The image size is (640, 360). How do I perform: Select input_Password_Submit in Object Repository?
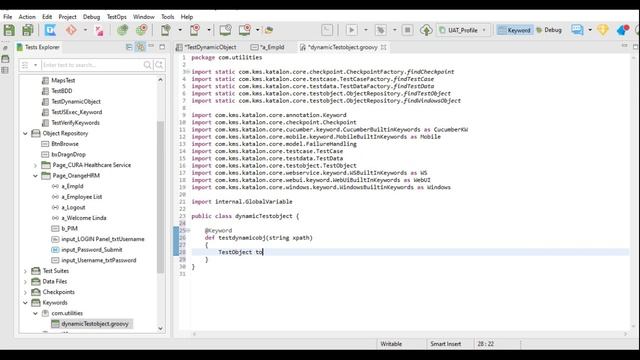pyautogui.click(x=91, y=250)
